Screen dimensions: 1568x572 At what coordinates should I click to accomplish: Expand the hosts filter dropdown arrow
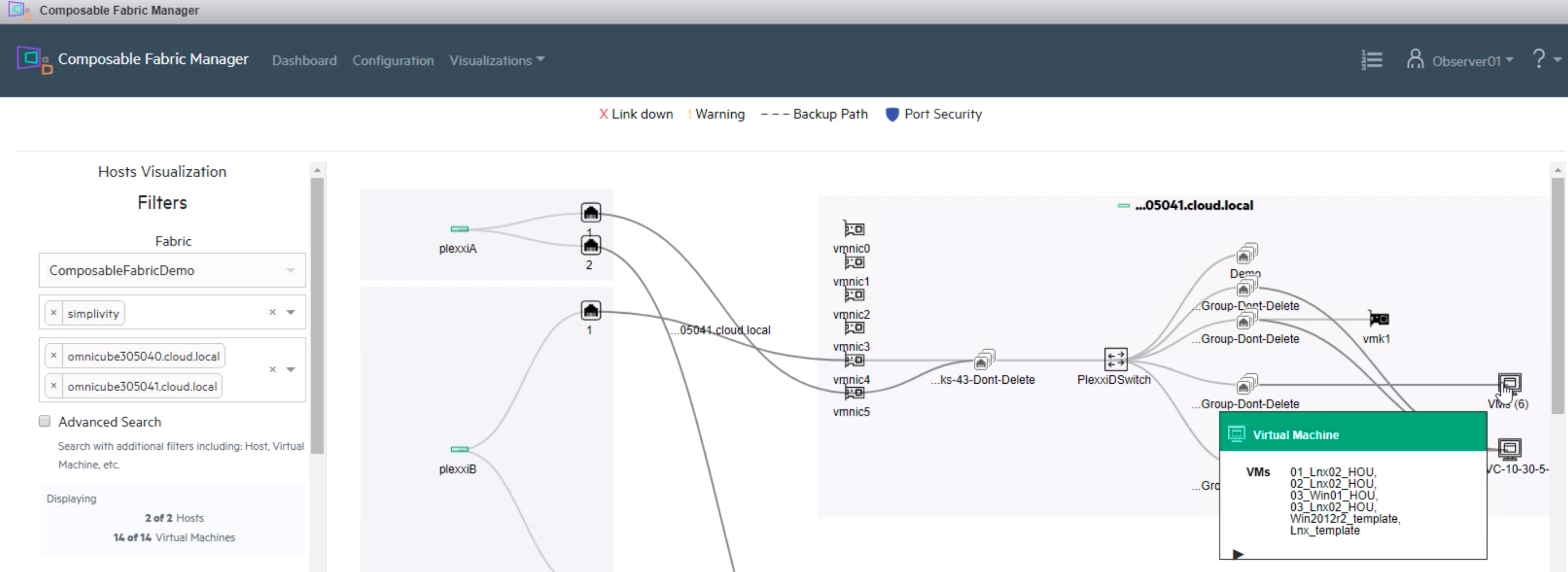click(x=291, y=369)
